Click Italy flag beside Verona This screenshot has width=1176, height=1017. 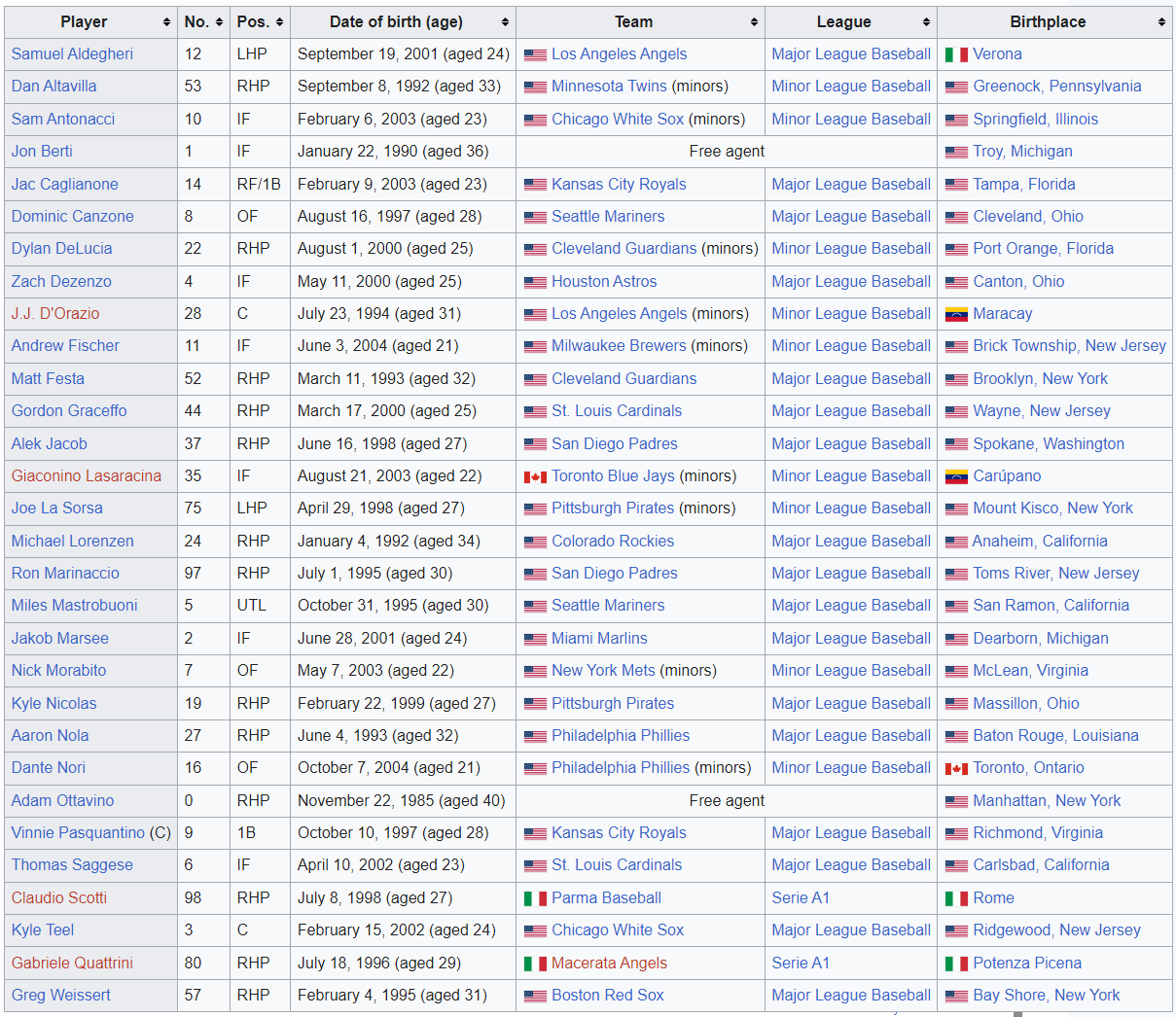pyautogui.click(x=956, y=55)
